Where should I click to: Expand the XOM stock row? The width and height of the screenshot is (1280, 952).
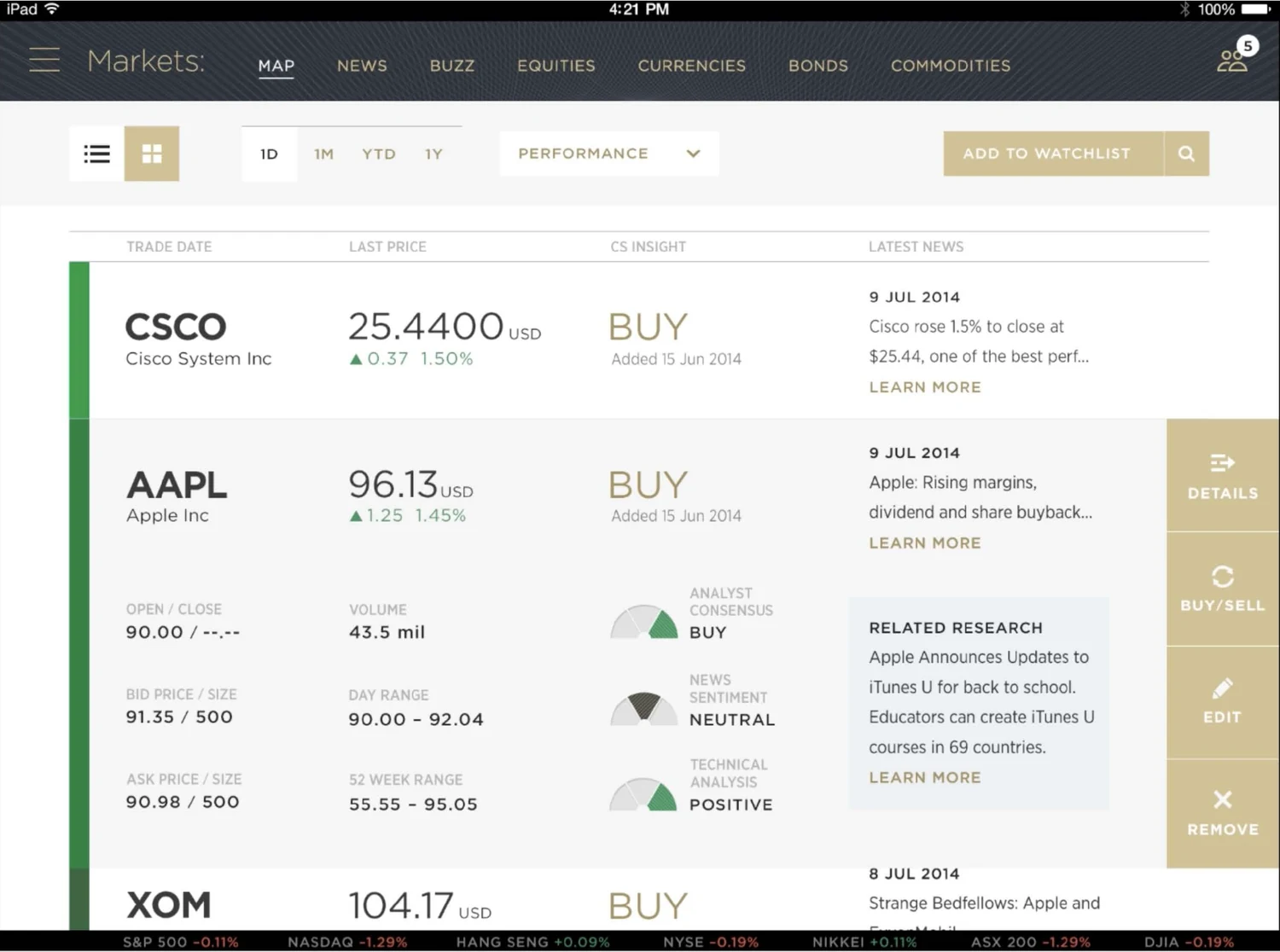click(x=639, y=900)
